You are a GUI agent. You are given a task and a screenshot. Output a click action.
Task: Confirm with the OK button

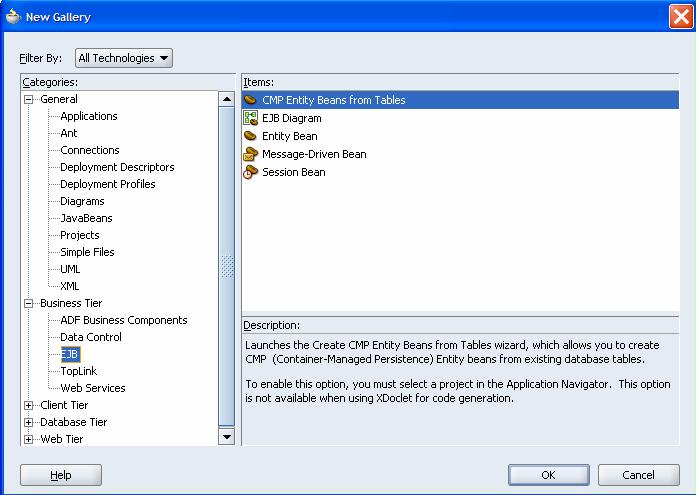point(549,475)
